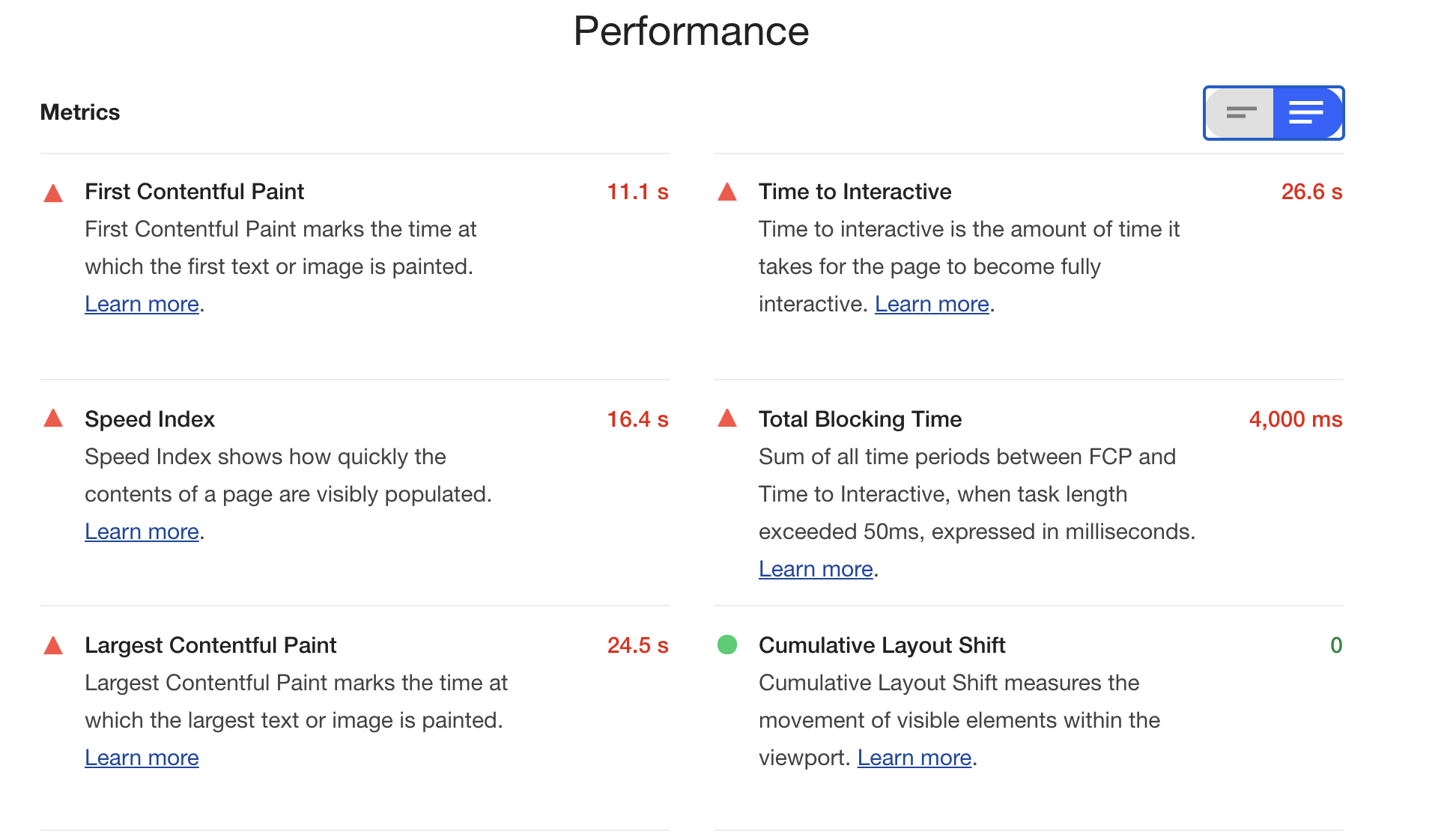Click the First Contentful Paint metric title
The image size is (1456, 834).
click(x=194, y=192)
